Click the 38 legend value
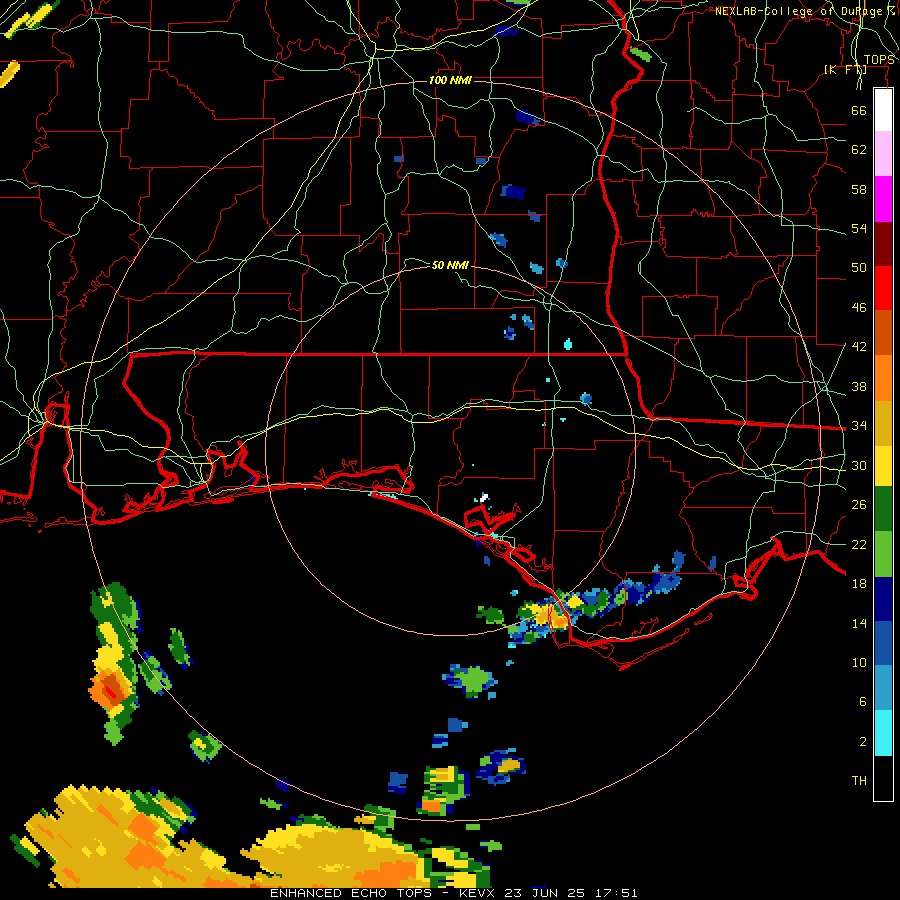This screenshot has width=900, height=900. click(859, 386)
